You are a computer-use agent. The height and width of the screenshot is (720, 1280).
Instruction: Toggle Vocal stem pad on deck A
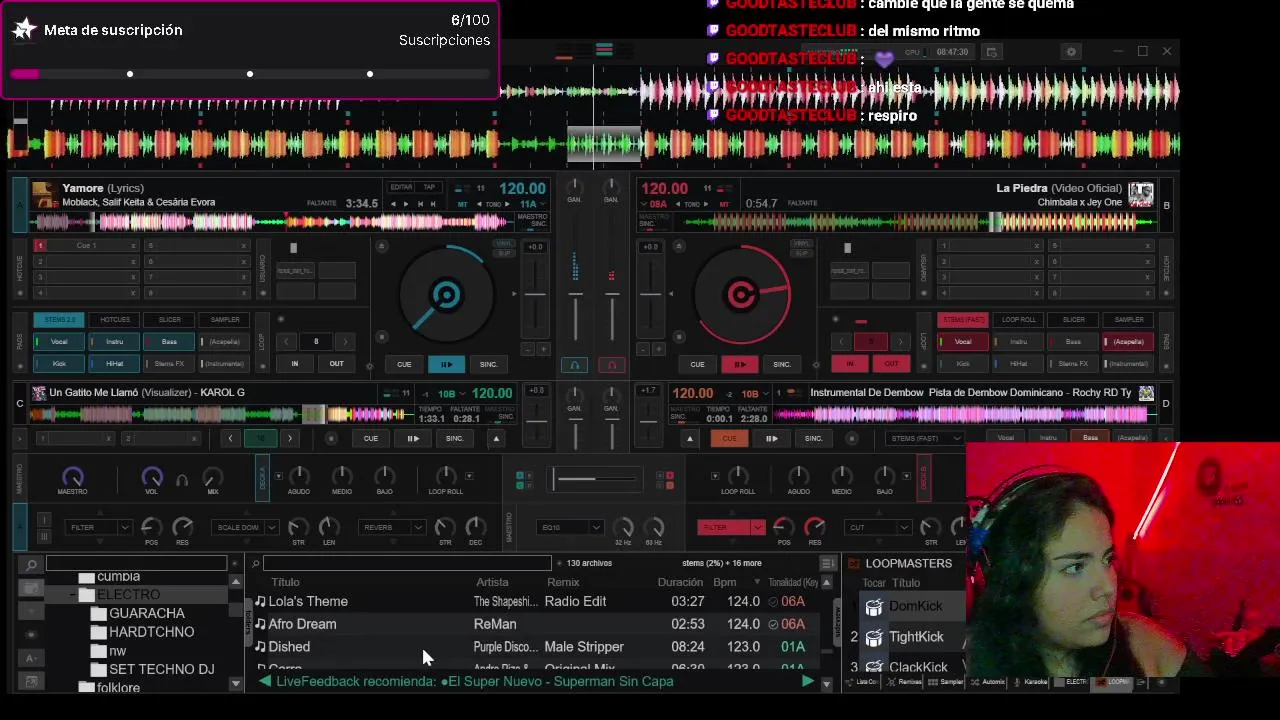pos(59,342)
